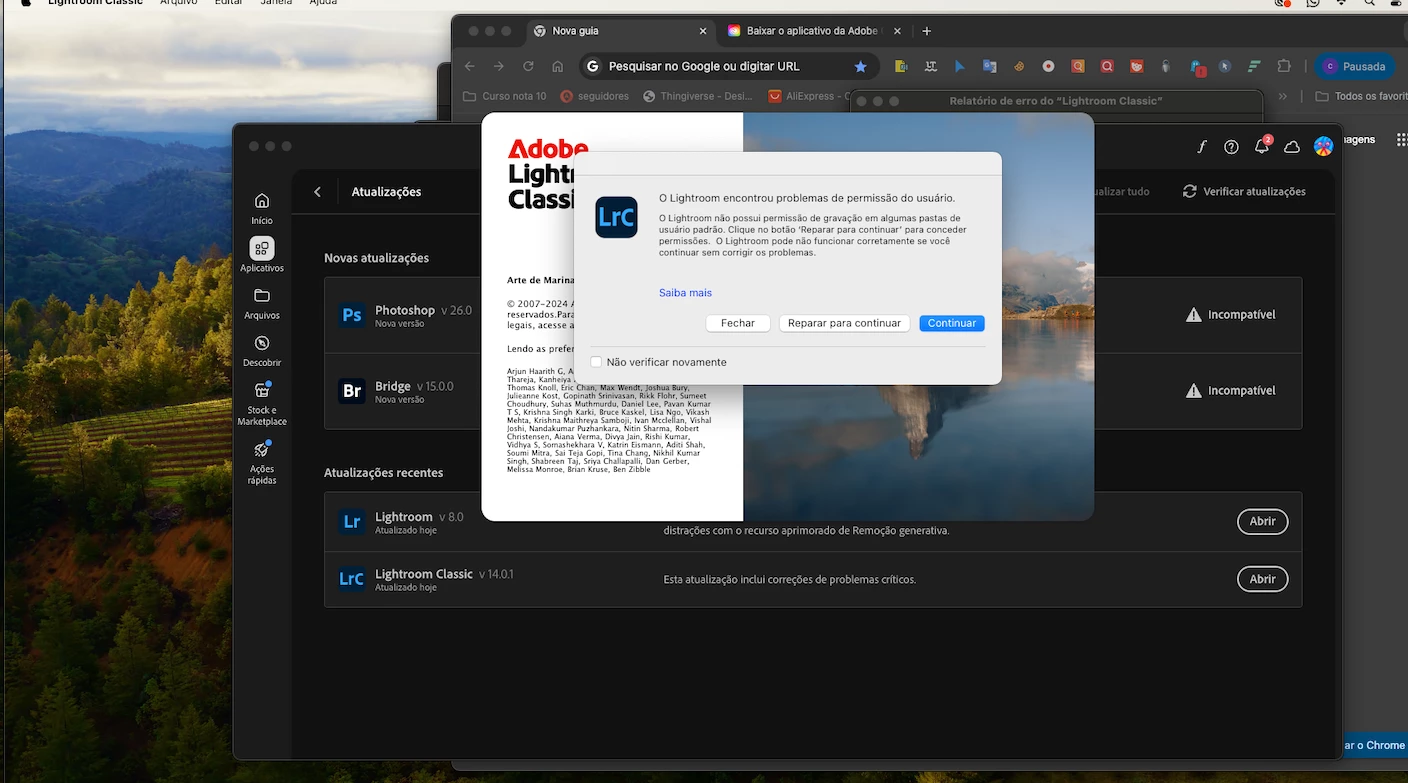Click Relatório de erro window title

pos(1055,101)
